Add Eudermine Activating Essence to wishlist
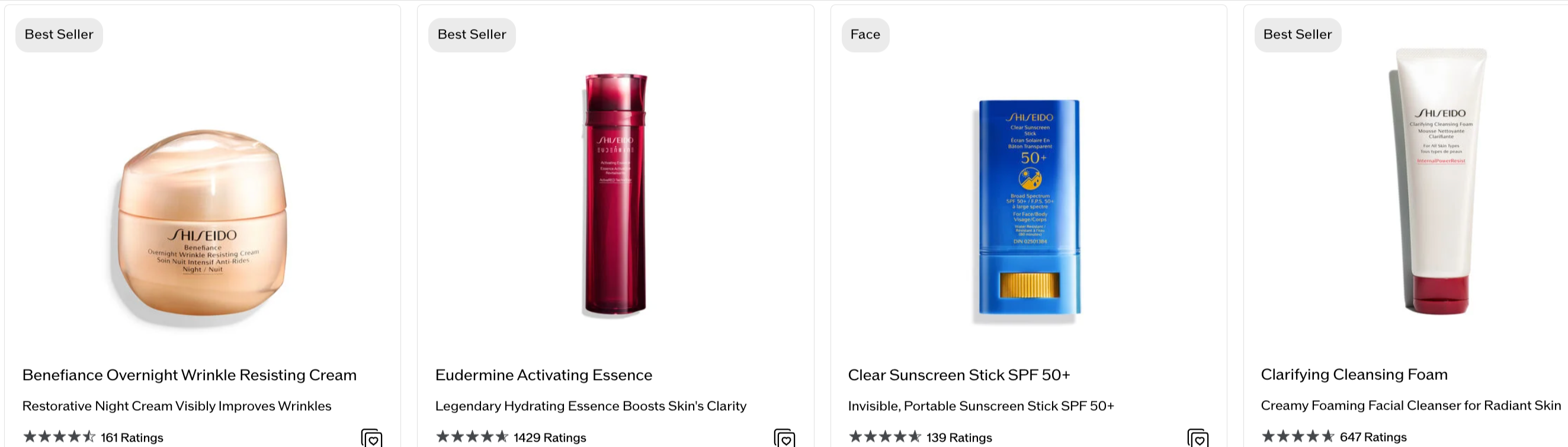 tap(785, 438)
